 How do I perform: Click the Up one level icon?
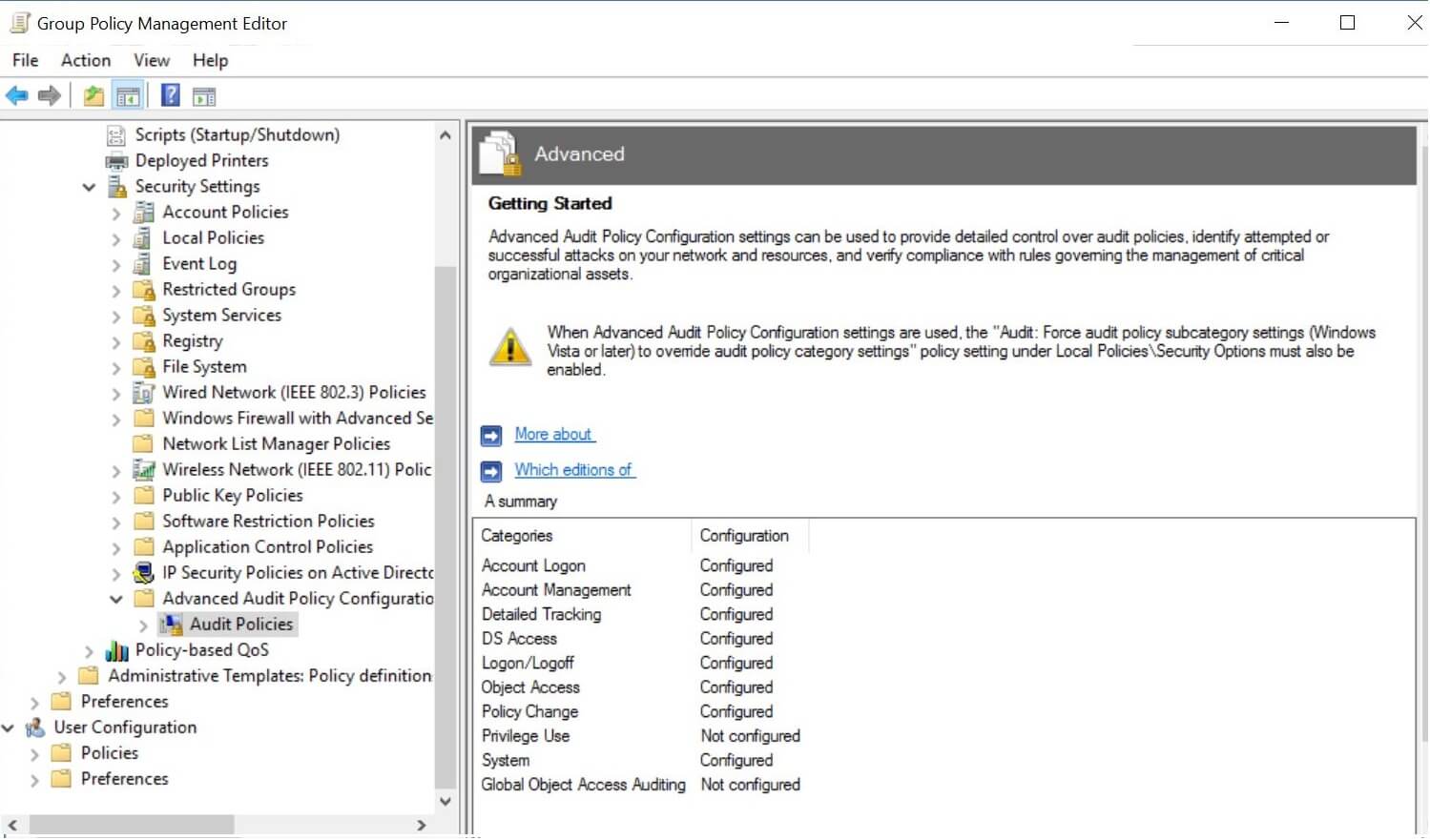[92, 94]
